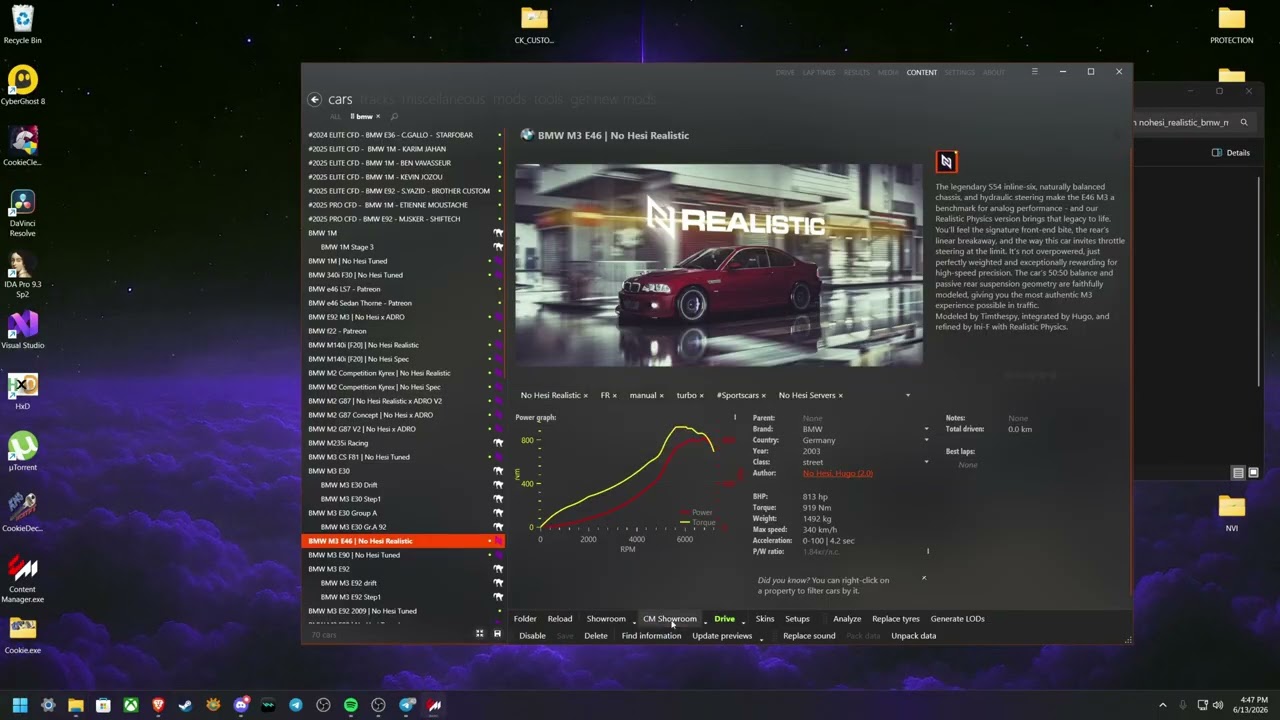Open the tags dropdown arrow
Image resolution: width=1280 pixels, height=720 pixels.
pos(908,396)
